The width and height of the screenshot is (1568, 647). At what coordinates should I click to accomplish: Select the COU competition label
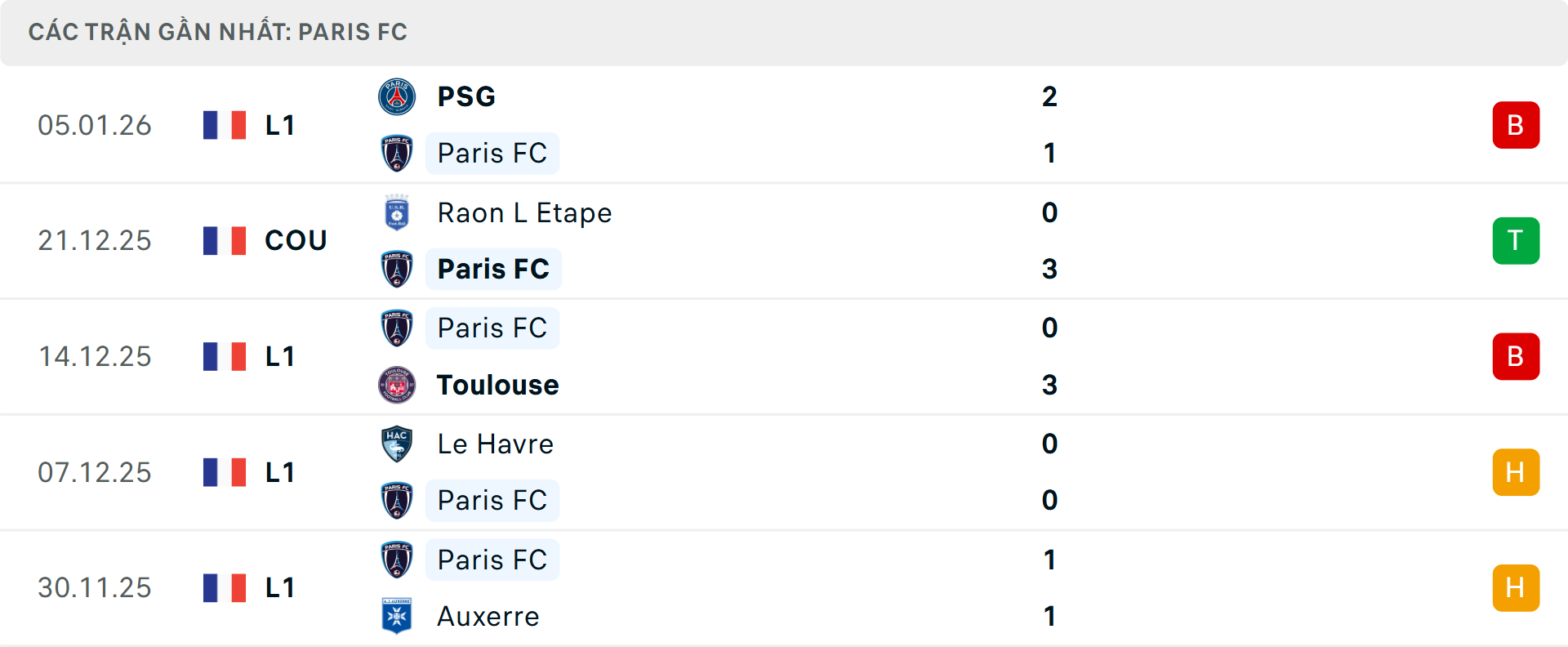(296, 240)
